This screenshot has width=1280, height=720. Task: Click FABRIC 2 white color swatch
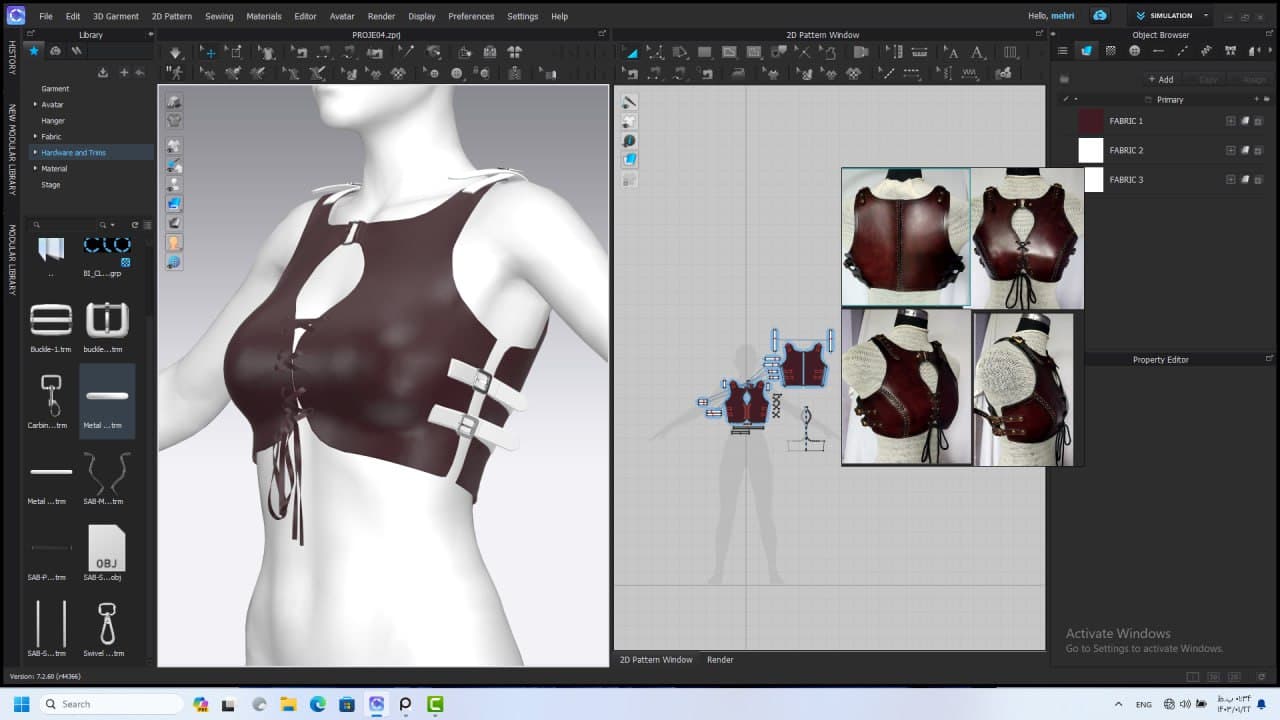tap(1090, 150)
